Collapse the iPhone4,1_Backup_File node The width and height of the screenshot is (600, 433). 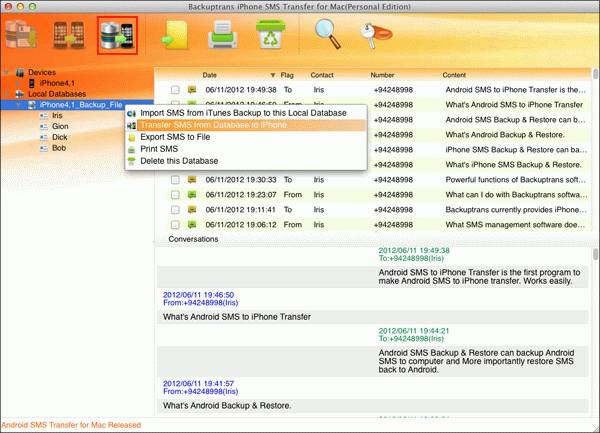click(18, 105)
